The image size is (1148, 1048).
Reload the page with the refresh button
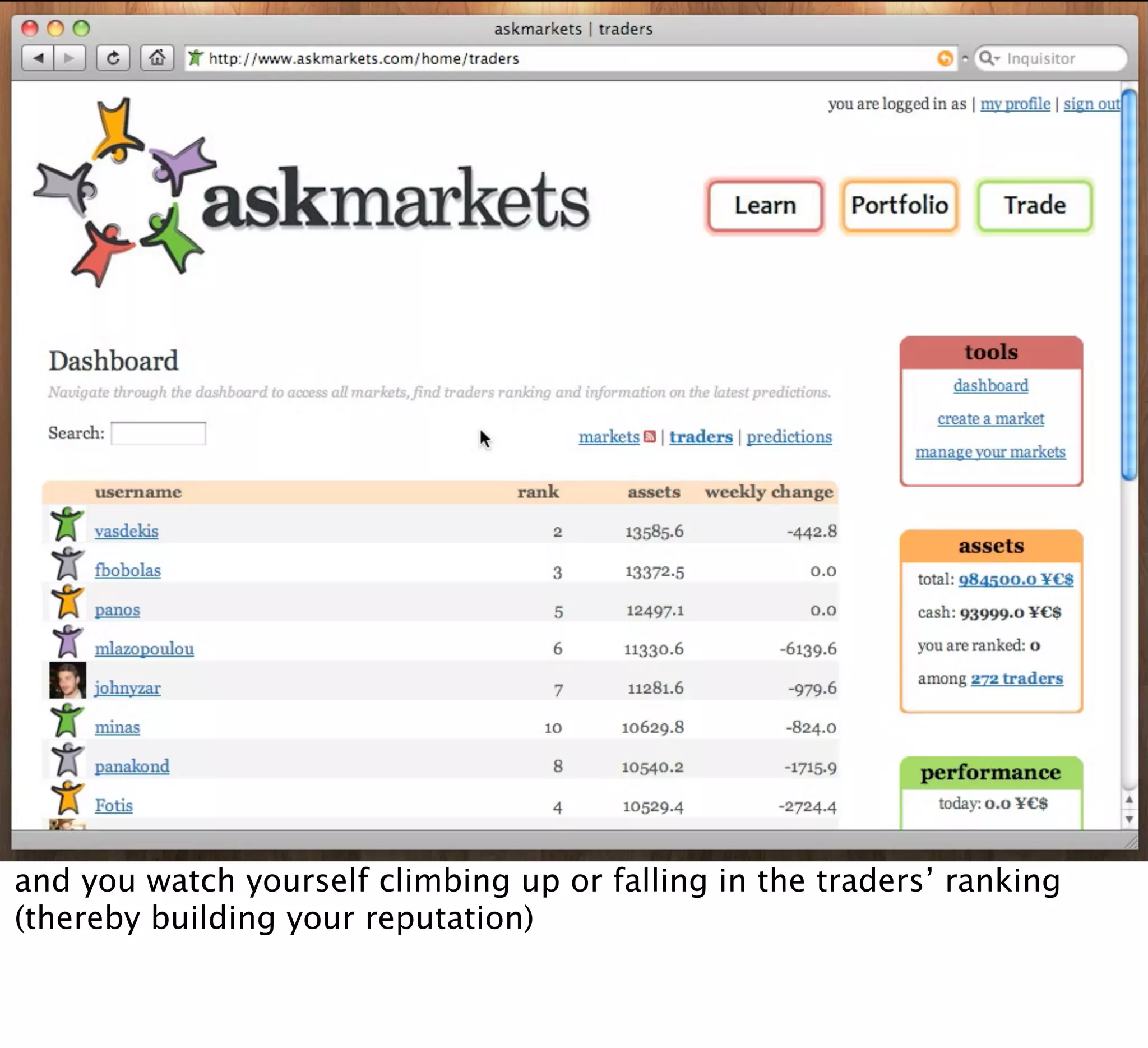(113, 58)
